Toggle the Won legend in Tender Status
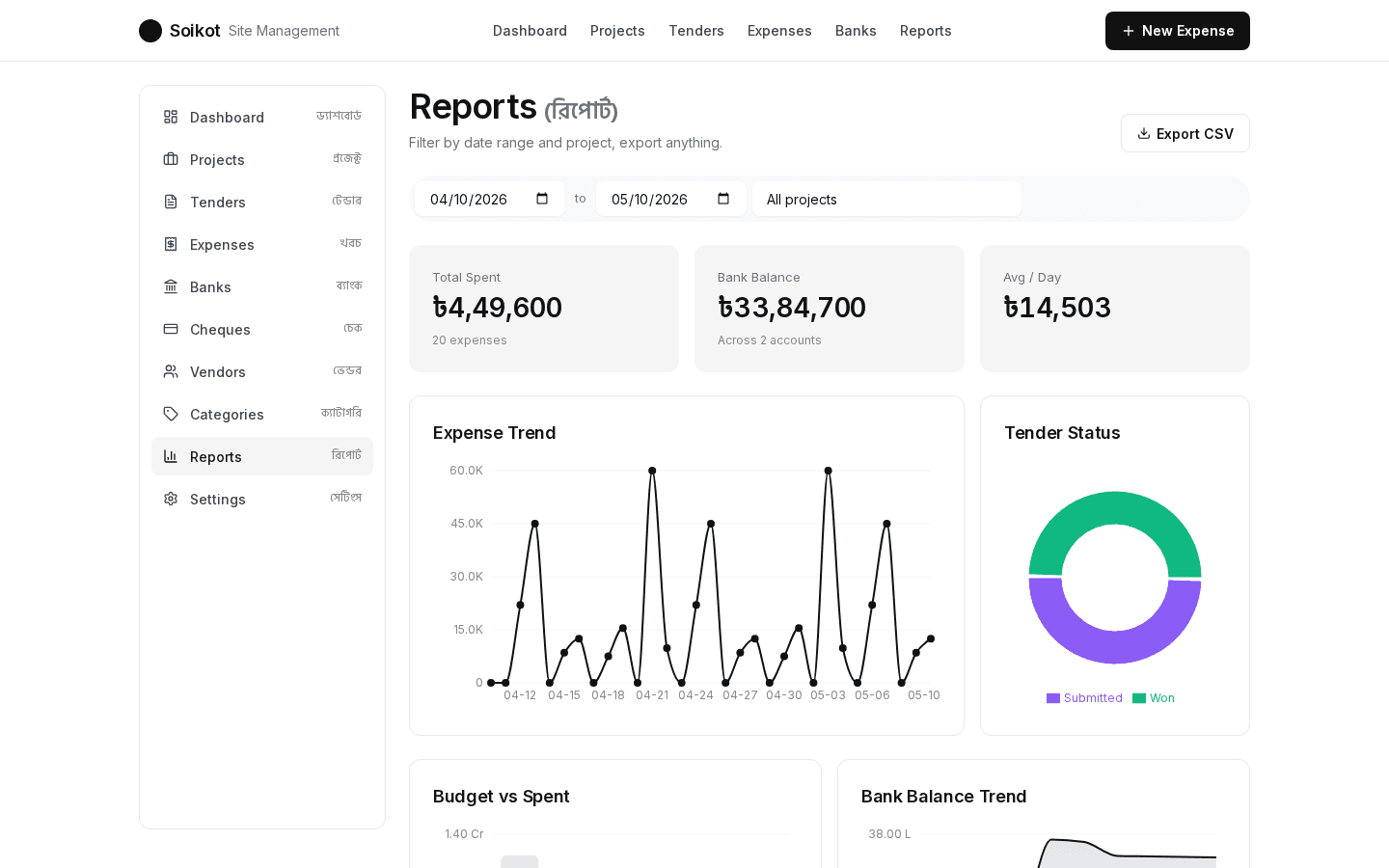The image size is (1389, 868). [x=1154, y=698]
